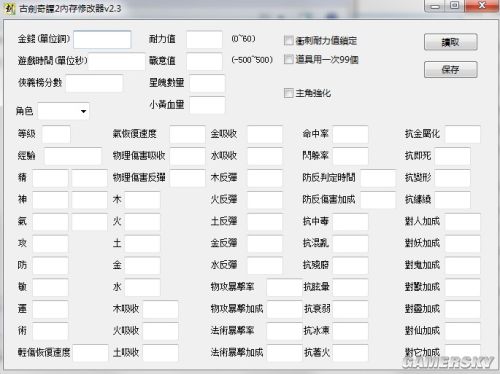The width and height of the screenshot is (500, 374).
Task: Click the 抗變形 input field
Action: [453, 178]
